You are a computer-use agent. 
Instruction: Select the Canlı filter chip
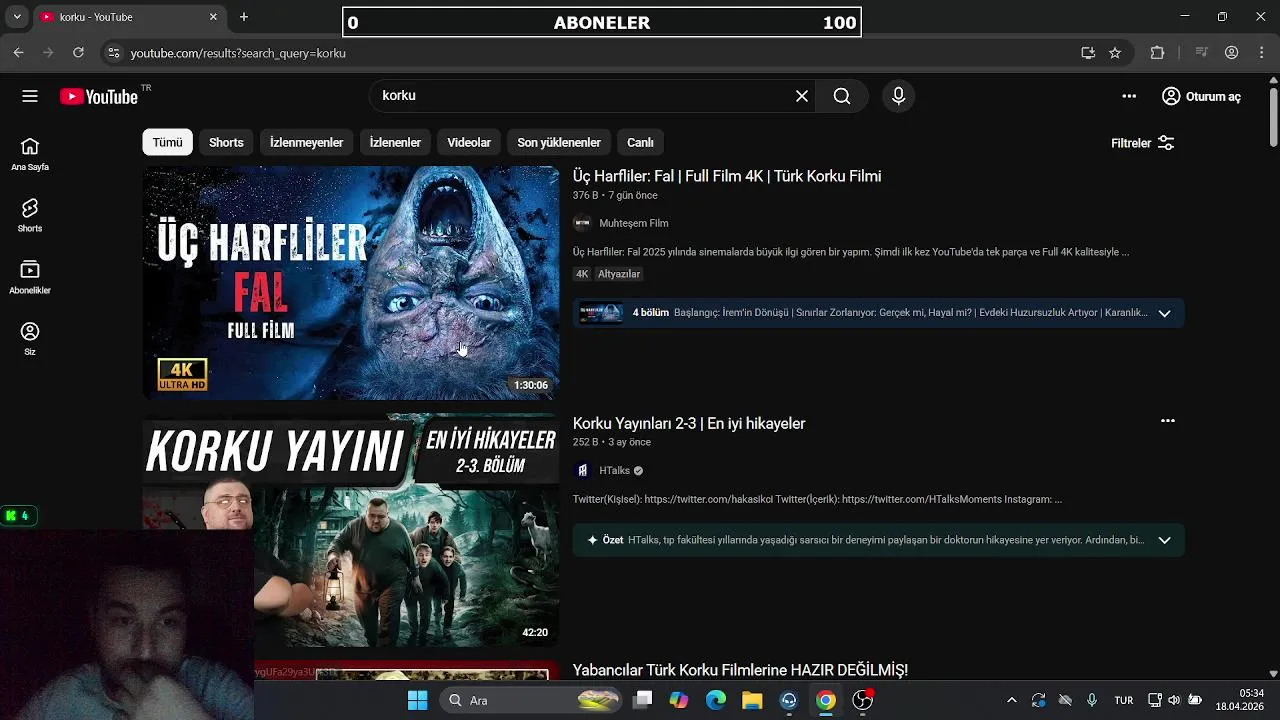pos(640,142)
